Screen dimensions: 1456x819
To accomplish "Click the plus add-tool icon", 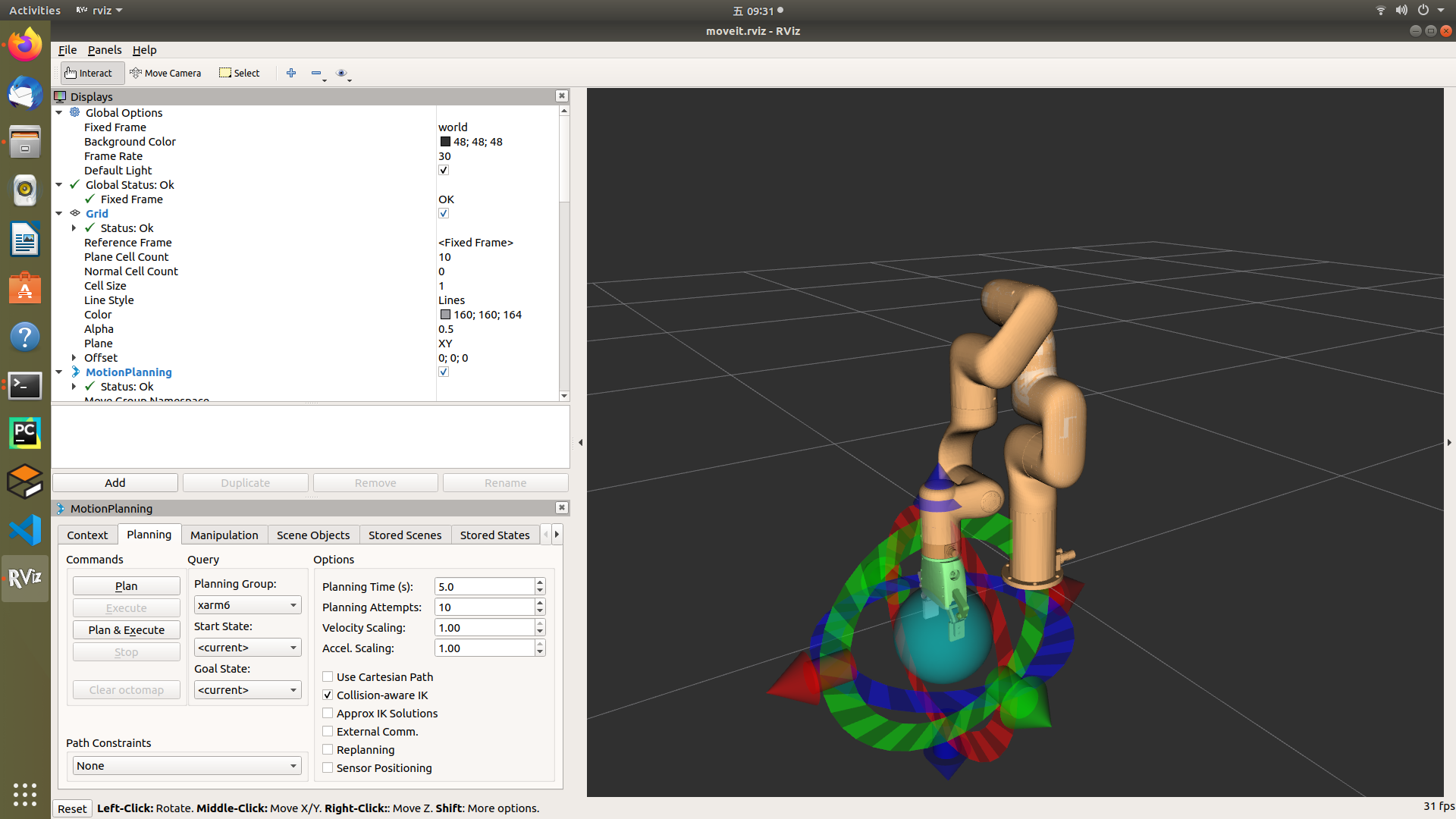I will pyautogui.click(x=291, y=73).
